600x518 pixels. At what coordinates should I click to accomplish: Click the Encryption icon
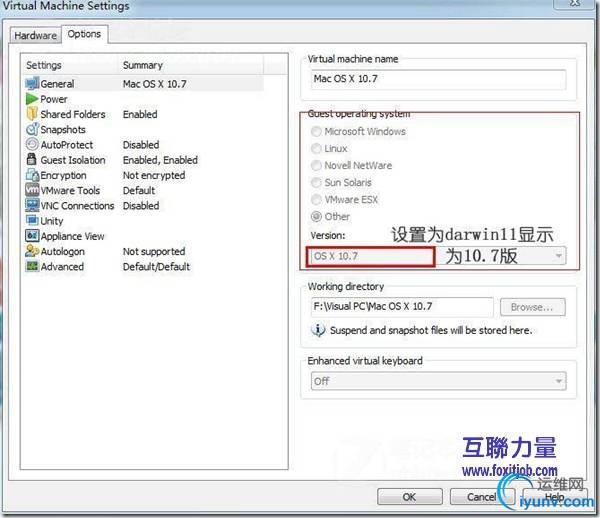tap(32, 175)
